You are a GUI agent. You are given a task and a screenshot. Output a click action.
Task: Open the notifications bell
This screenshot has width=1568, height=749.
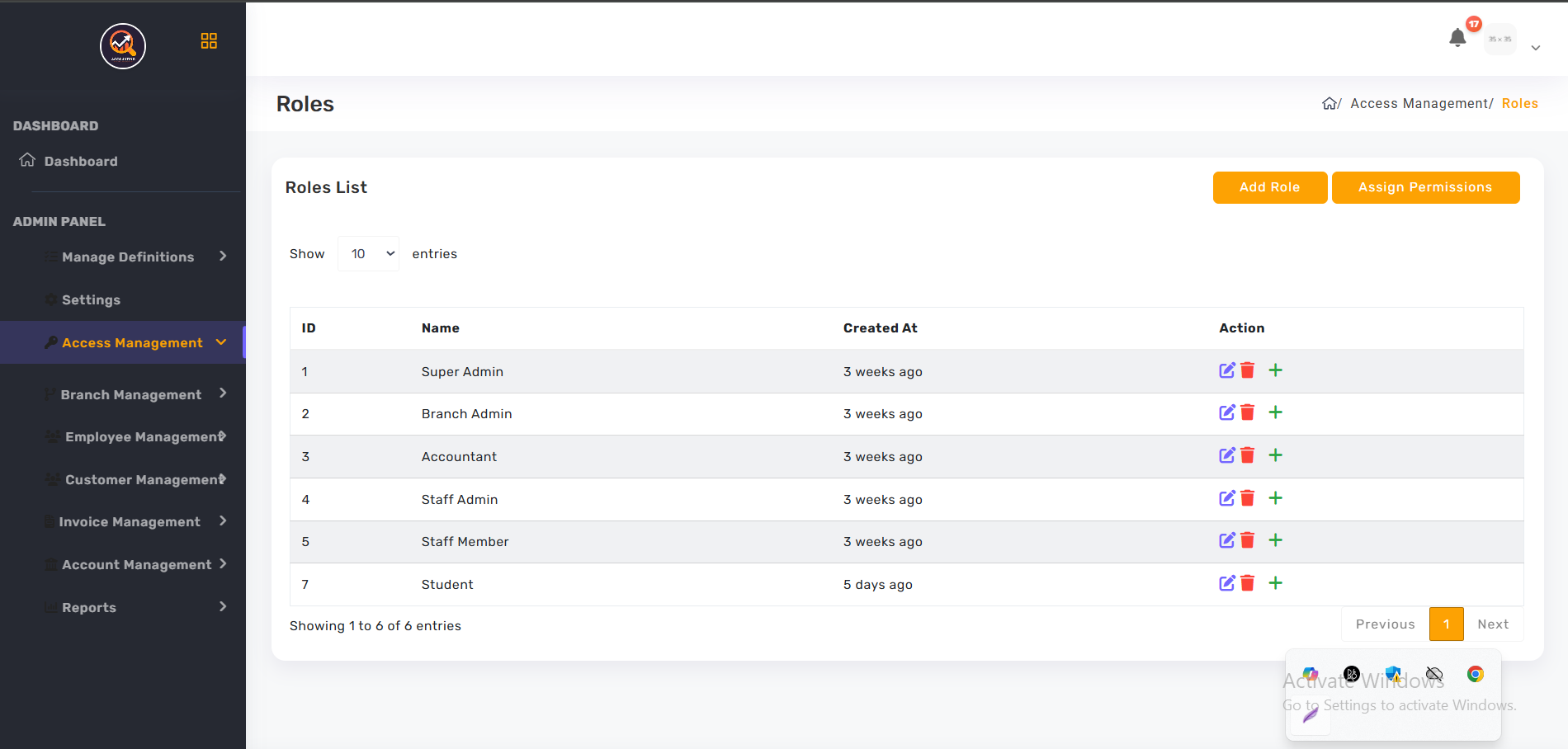point(1457,38)
